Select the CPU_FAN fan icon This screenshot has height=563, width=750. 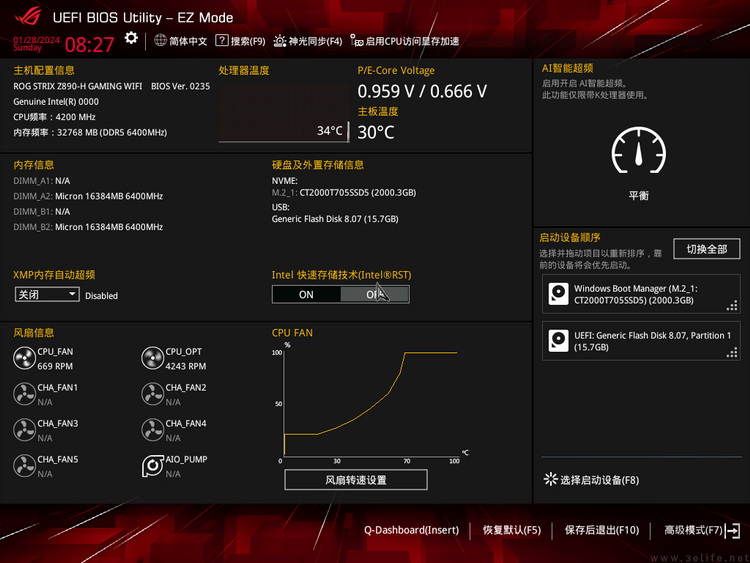coord(24,358)
